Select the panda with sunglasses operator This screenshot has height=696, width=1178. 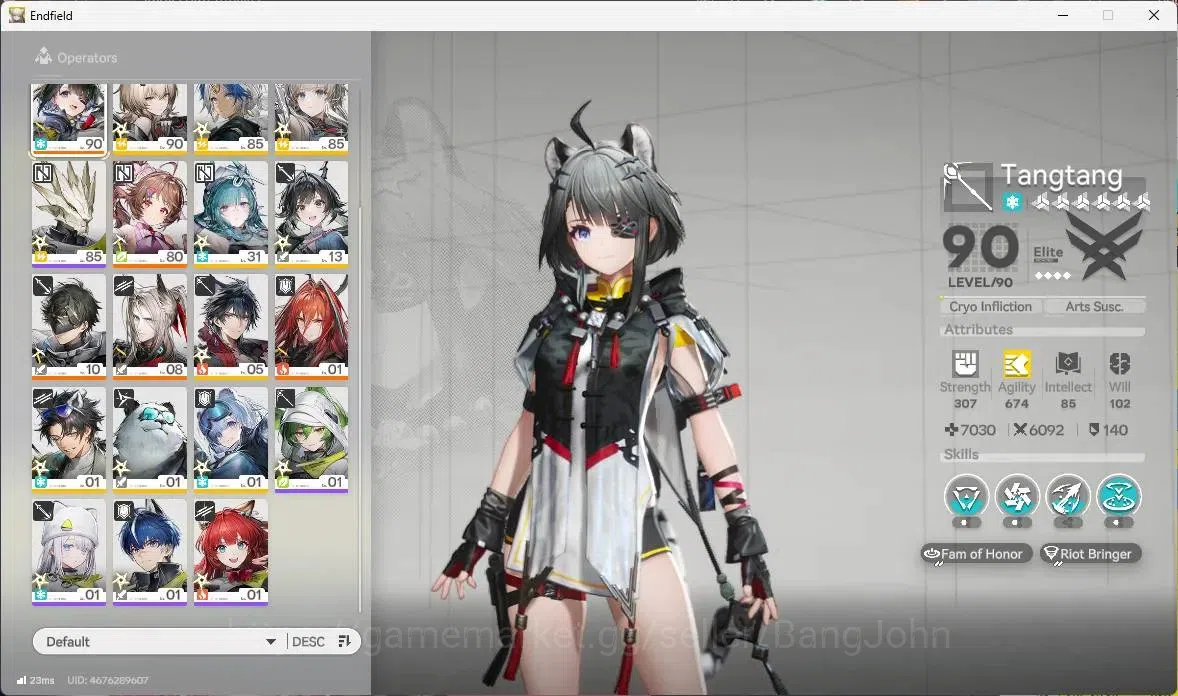(150, 439)
